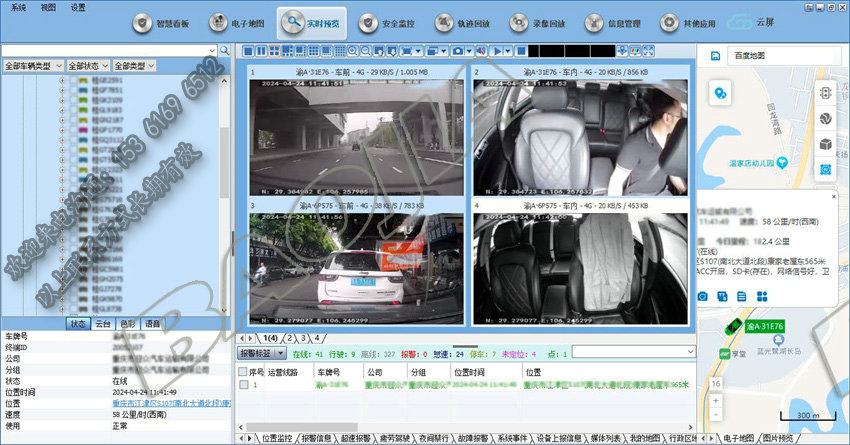Switch to the 云台 tab

click(103, 324)
